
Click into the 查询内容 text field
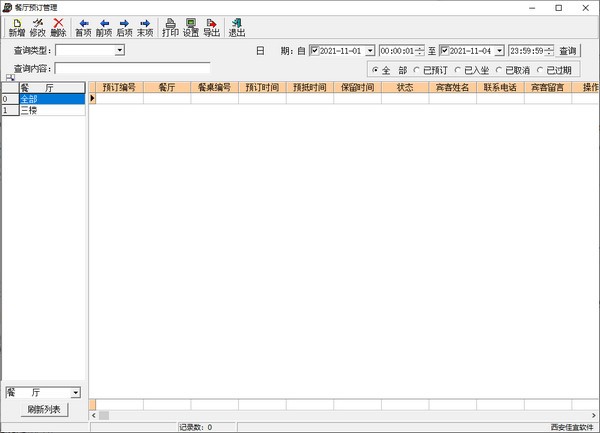coord(132,69)
